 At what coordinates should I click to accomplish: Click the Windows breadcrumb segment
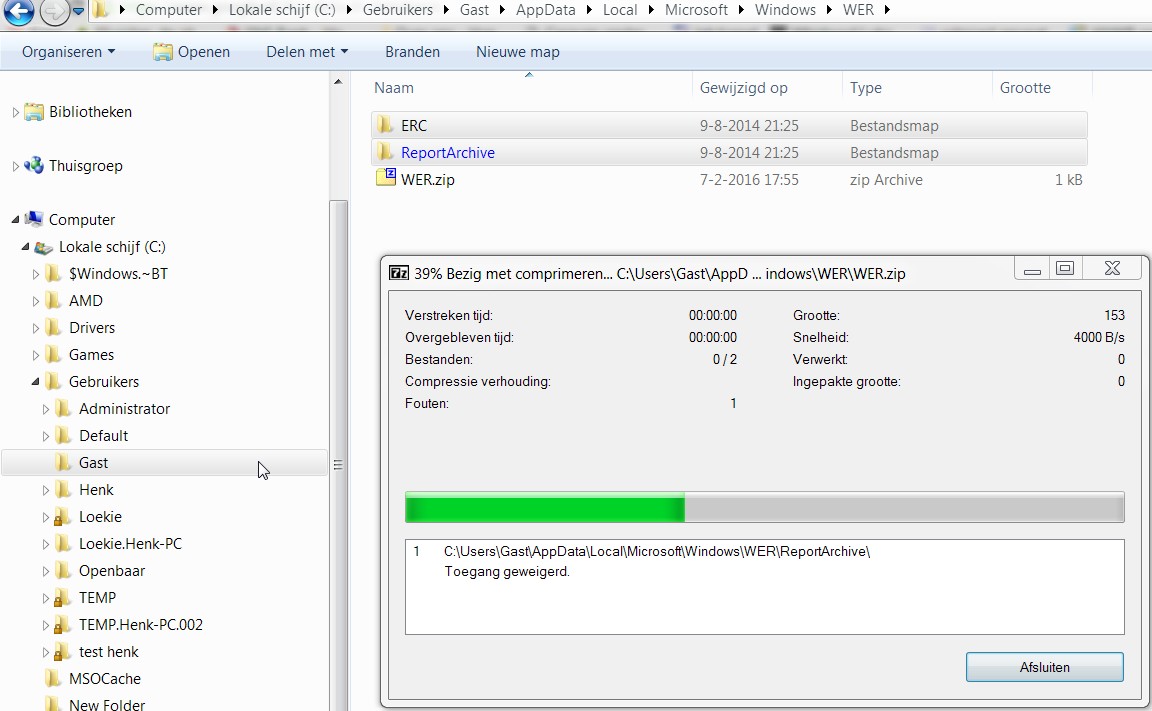(785, 10)
